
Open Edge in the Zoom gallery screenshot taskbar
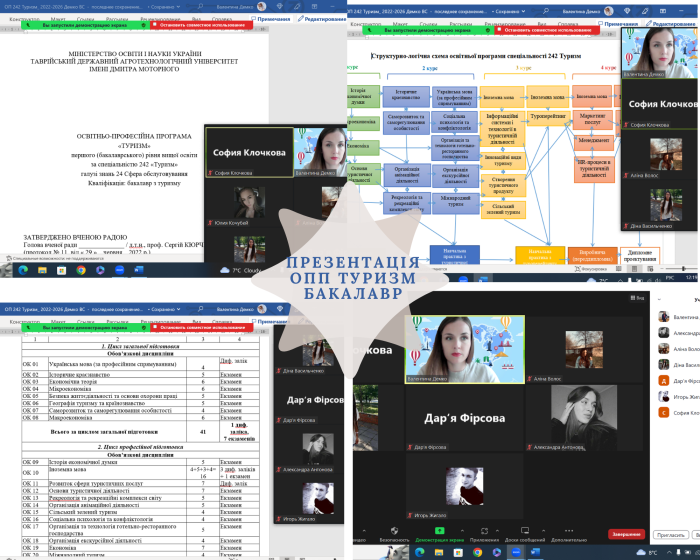[x=420, y=552]
